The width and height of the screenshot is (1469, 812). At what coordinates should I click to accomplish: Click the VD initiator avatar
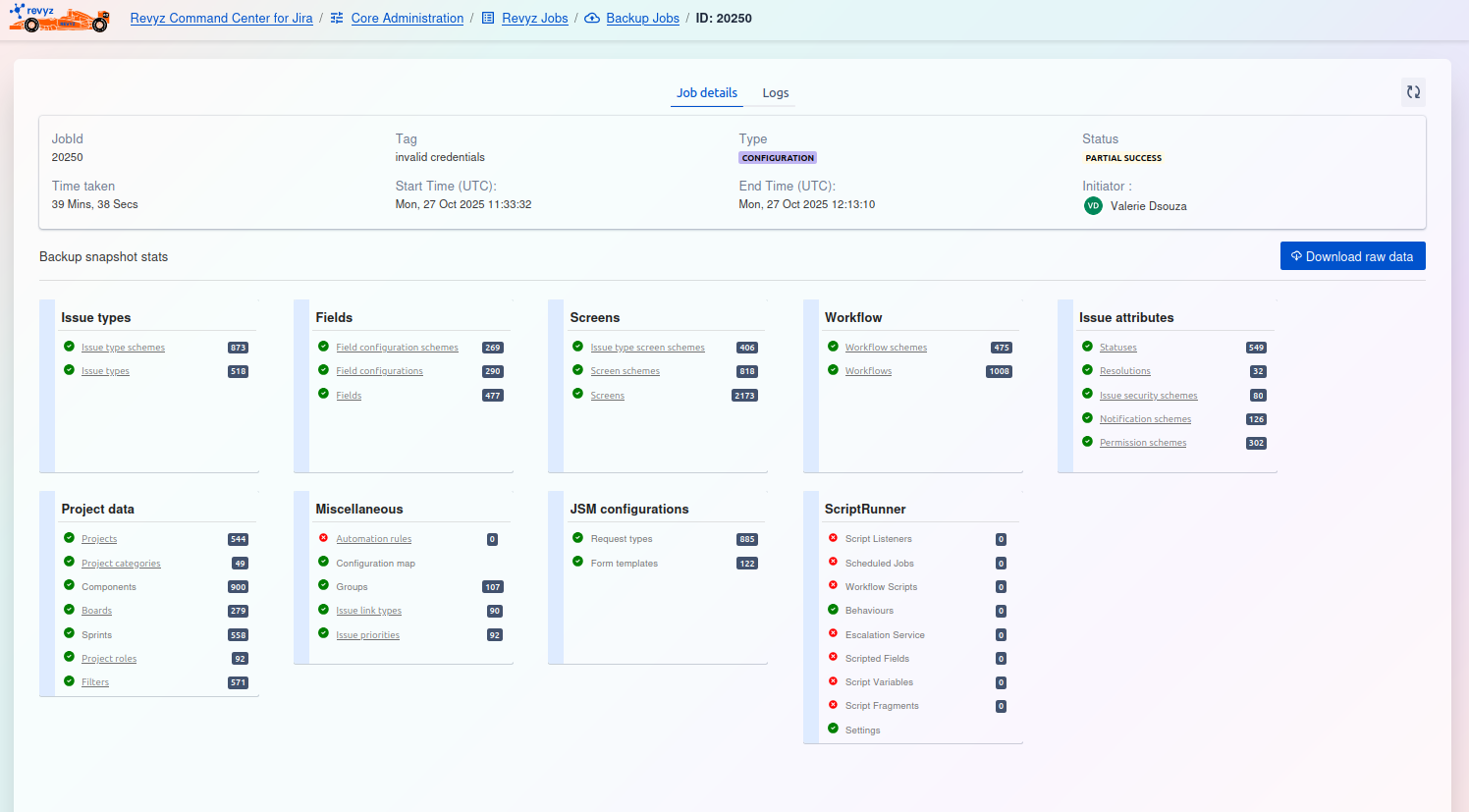(x=1093, y=206)
